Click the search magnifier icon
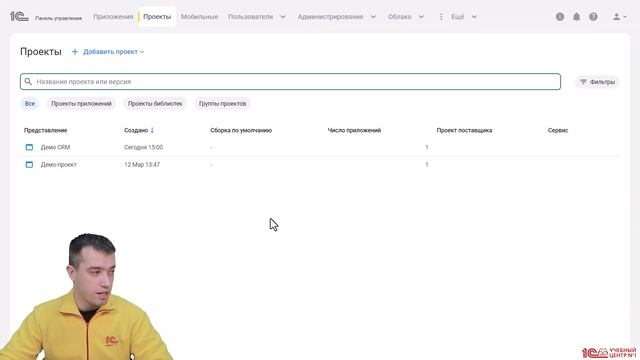 click(x=28, y=82)
